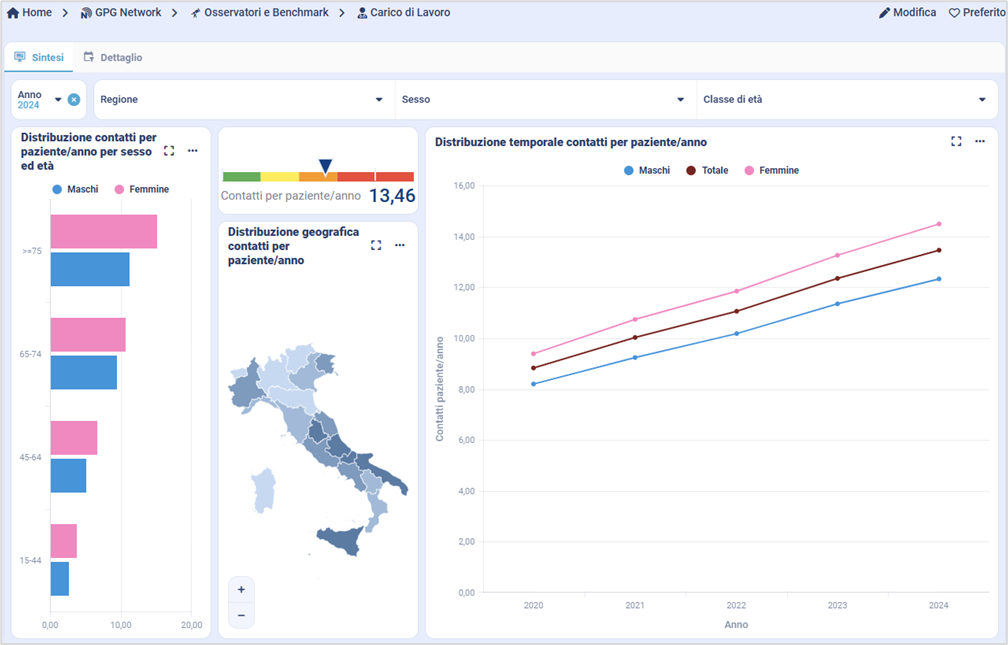This screenshot has height=645, width=1008.
Task: Toggle Femmine series in bar chart legend
Action: coord(141,189)
